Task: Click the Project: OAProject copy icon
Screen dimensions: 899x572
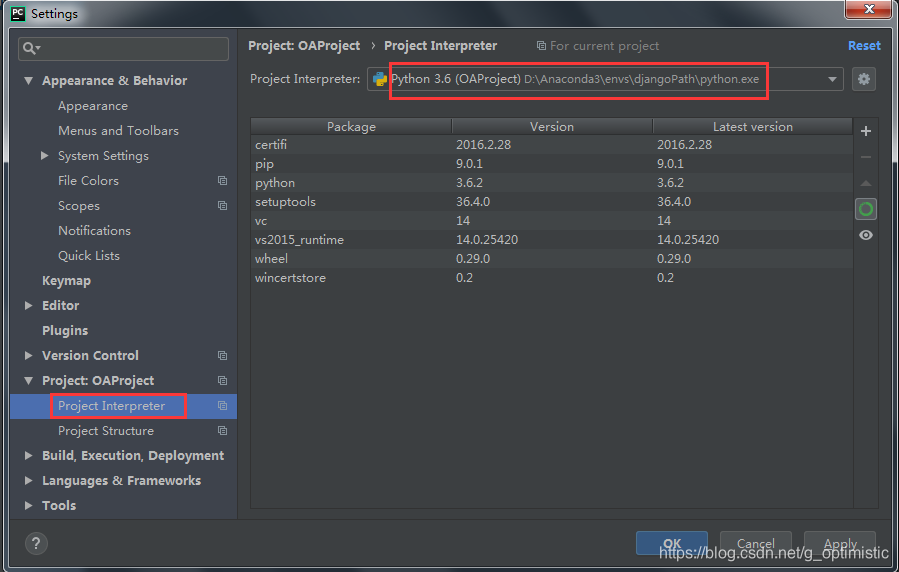Action: (222, 381)
